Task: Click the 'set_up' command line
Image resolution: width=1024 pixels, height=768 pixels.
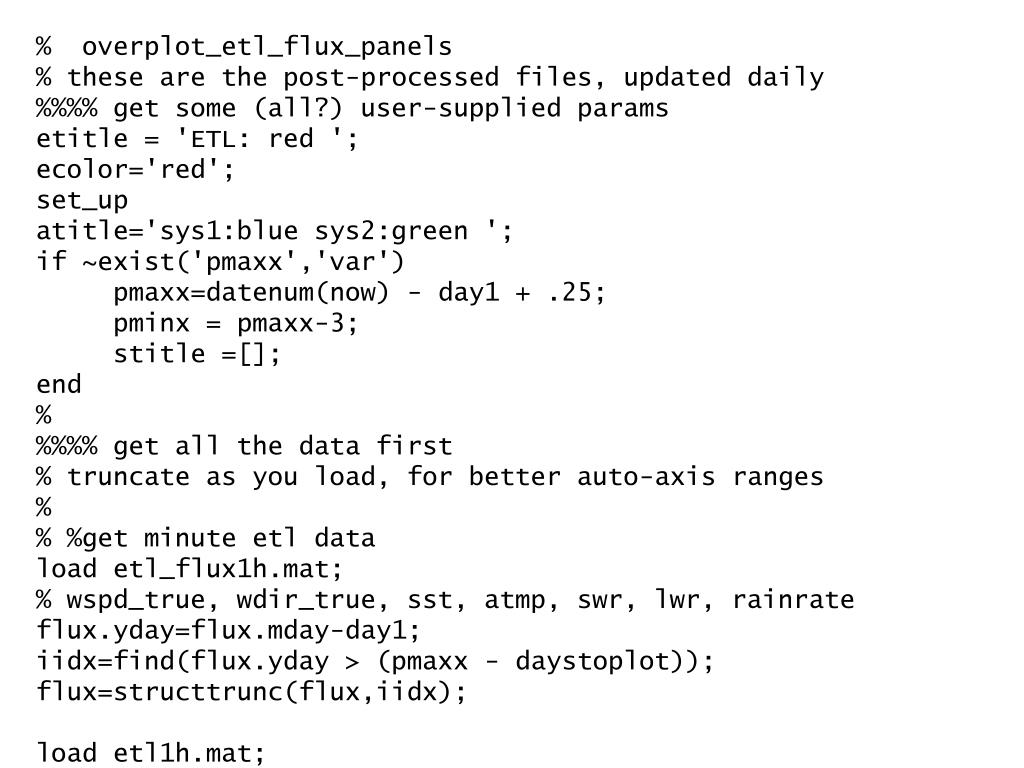Action: tap(82, 200)
